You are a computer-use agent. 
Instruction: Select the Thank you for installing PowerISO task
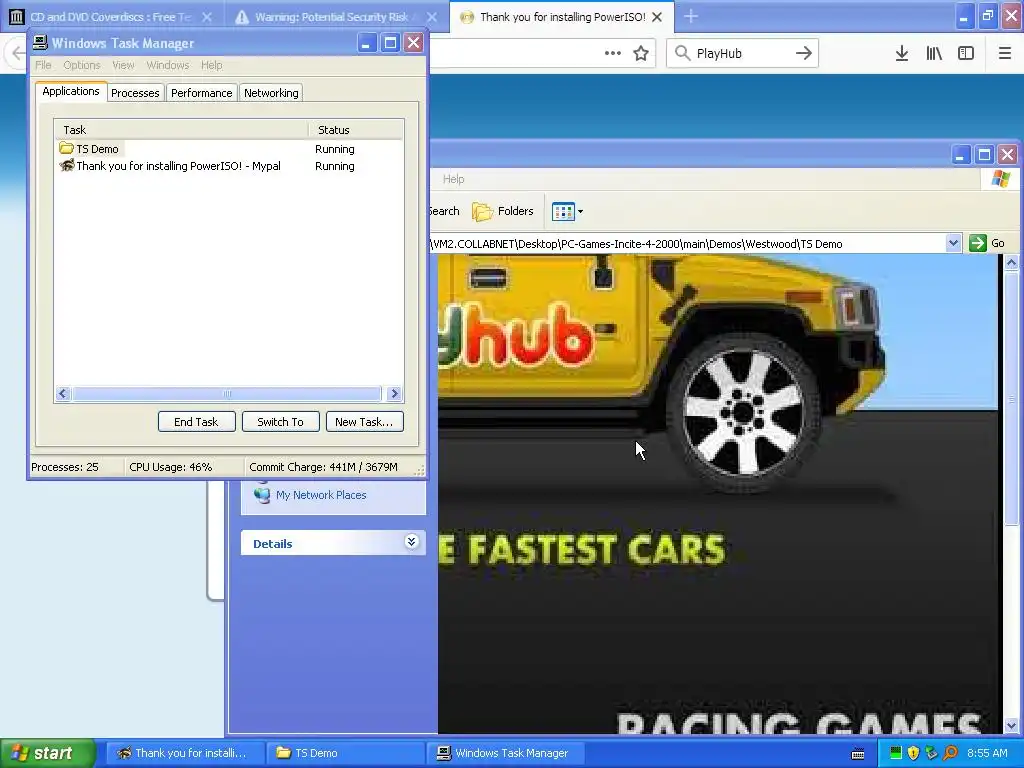coord(229,166)
